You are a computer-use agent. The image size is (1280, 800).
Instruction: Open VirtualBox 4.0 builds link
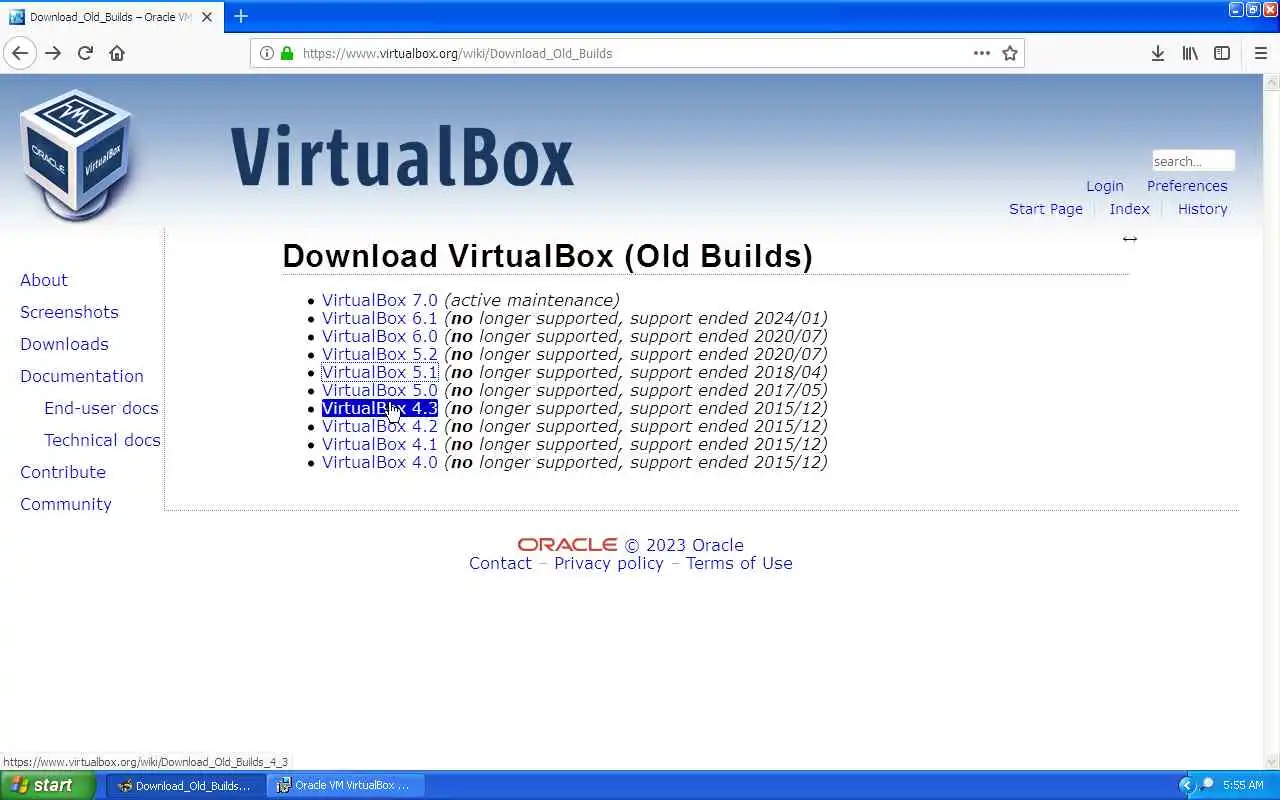pos(380,462)
